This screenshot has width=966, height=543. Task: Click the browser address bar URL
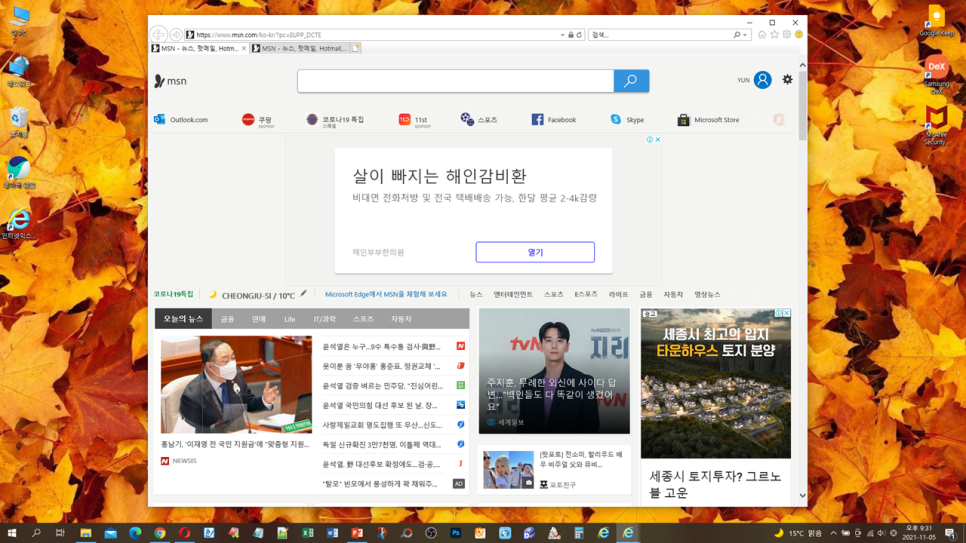[x=370, y=35]
